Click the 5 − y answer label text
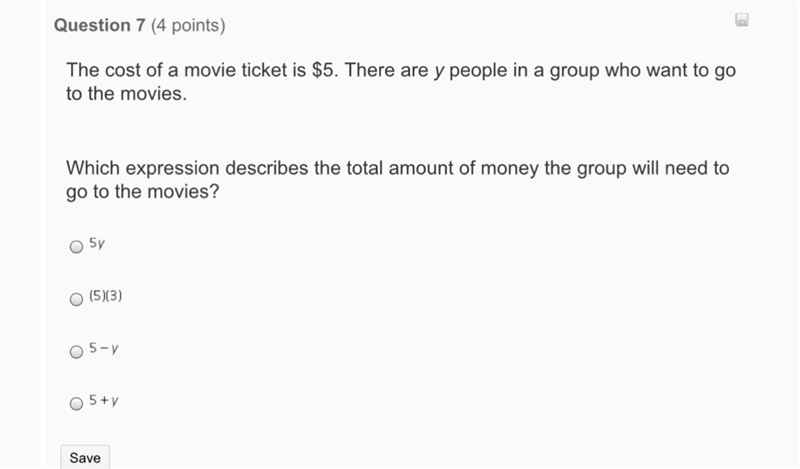This screenshot has width=800, height=469. tap(104, 348)
